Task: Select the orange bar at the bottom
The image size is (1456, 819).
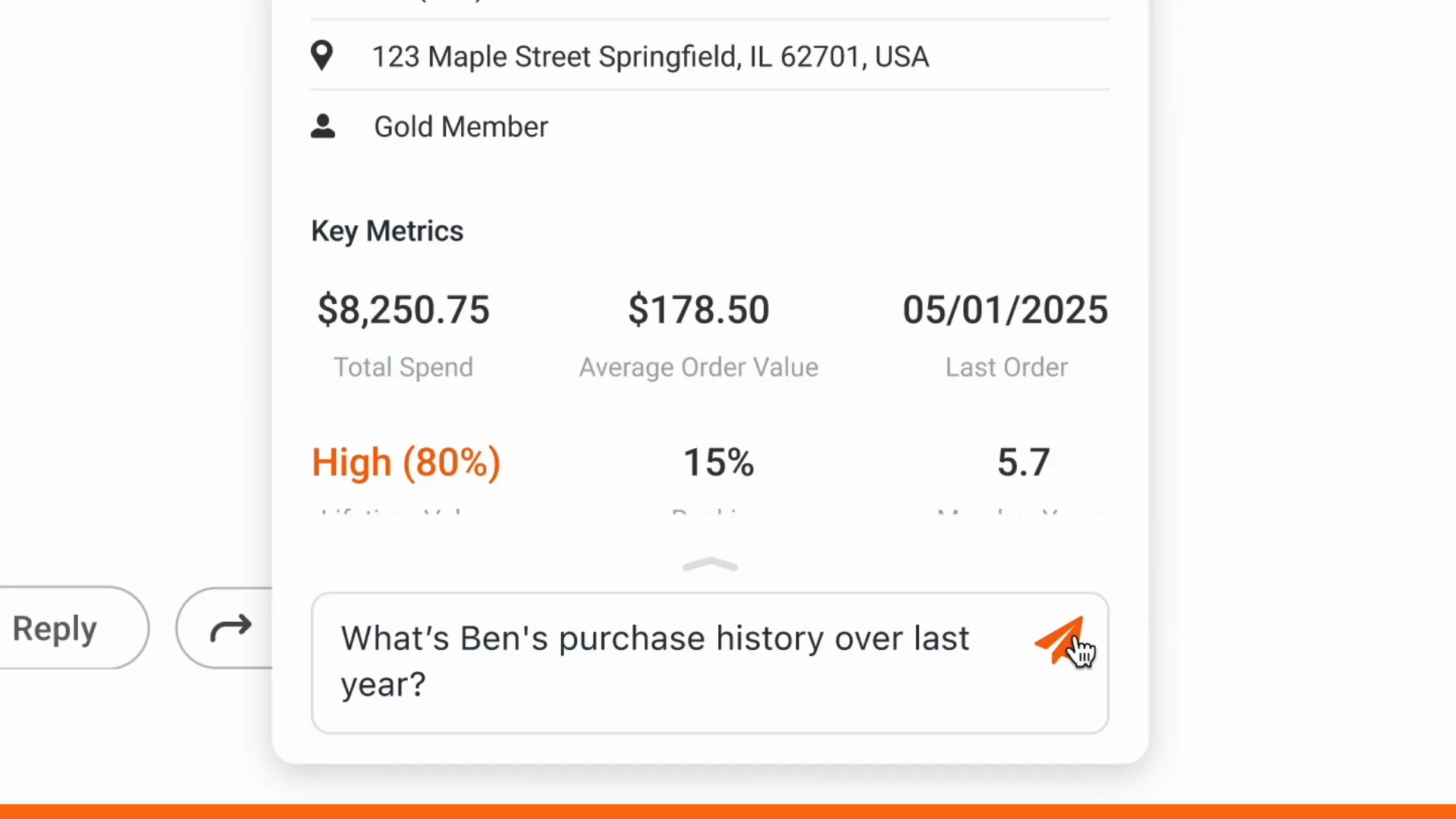Action: coord(728,811)
